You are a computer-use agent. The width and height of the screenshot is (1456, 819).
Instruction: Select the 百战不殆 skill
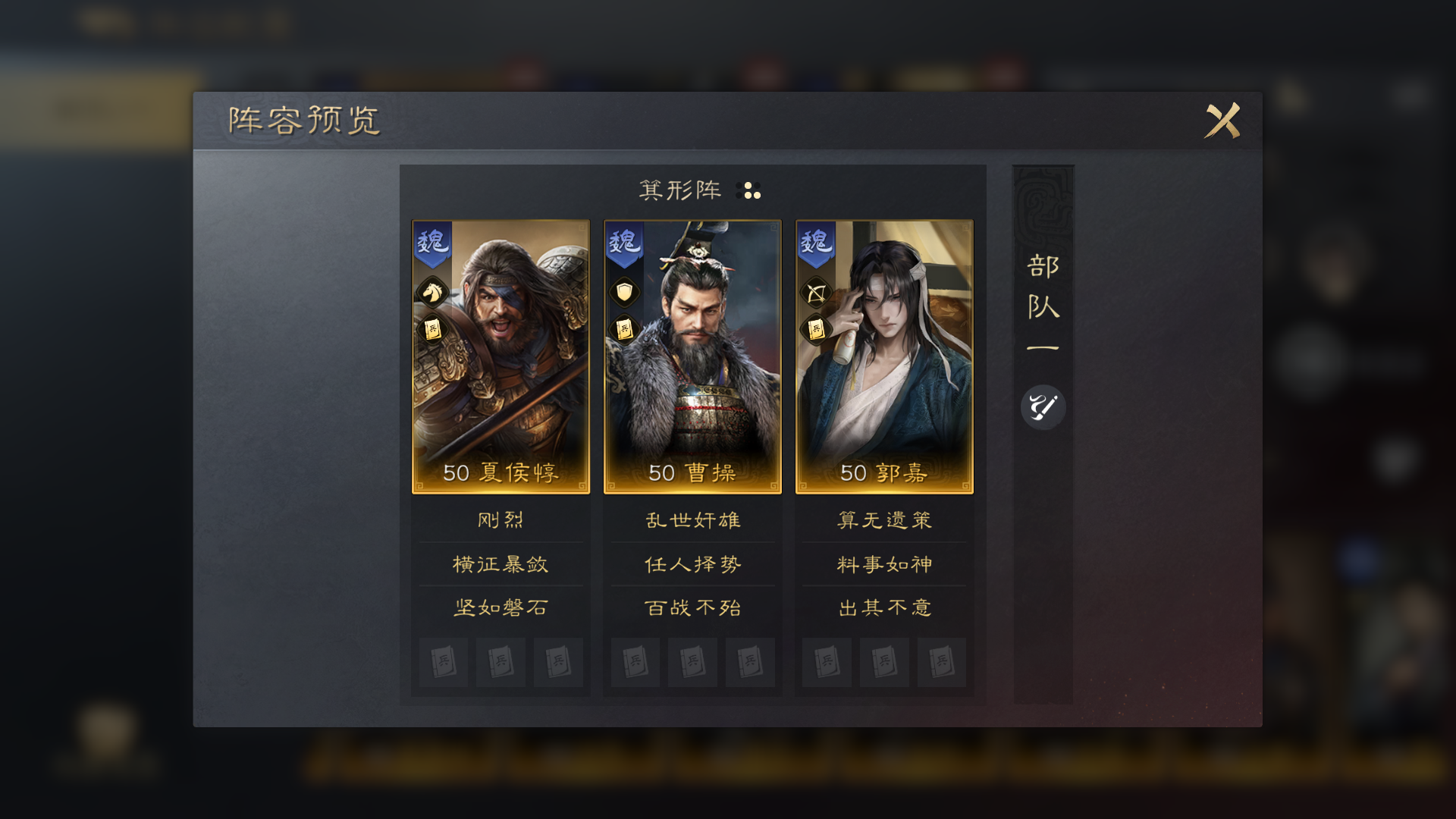click(692, 608)
